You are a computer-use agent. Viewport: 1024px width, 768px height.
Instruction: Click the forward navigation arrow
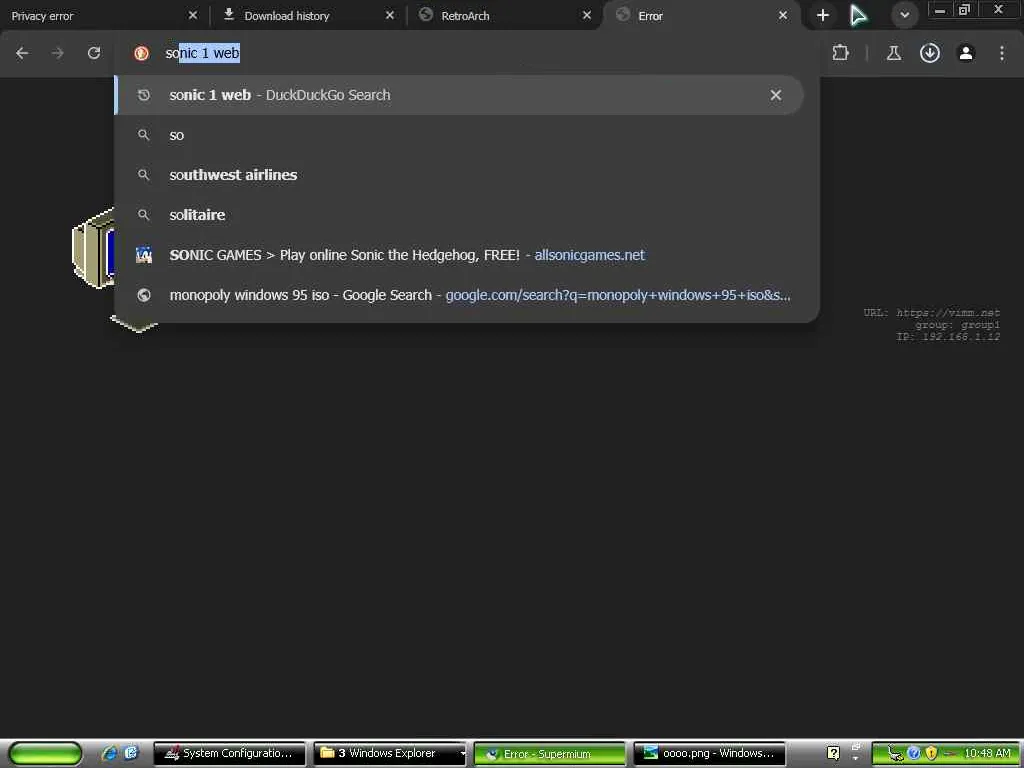(x=58, y=54)
